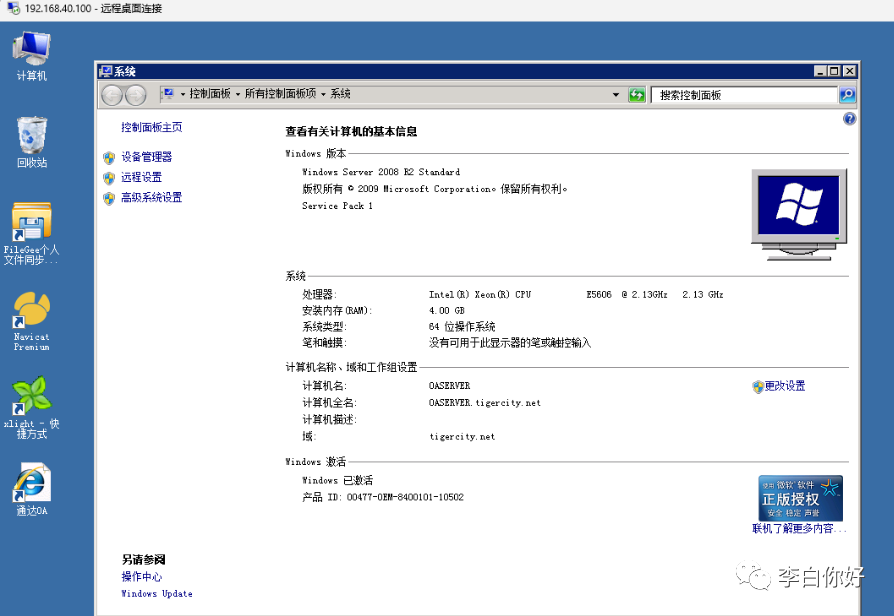Screen dimensions: 894x616
Task: Select the 64 位操作系统 value
Action: click(x=462, y=327)
